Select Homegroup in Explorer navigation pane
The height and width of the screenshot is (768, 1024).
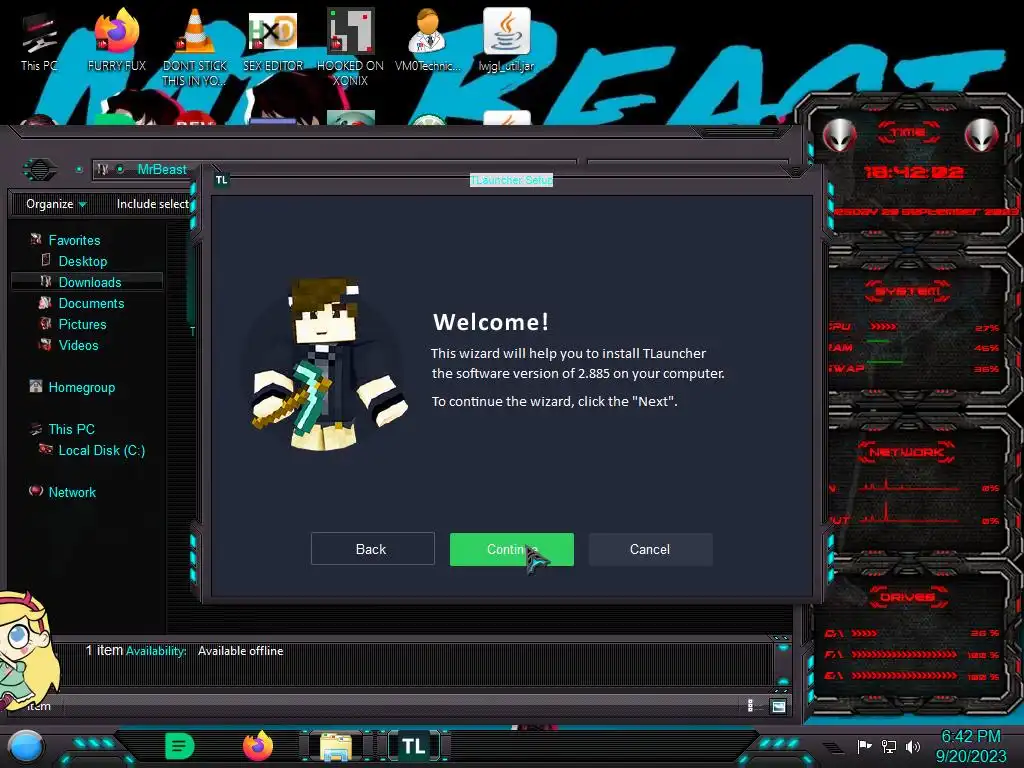pos(82,387)
